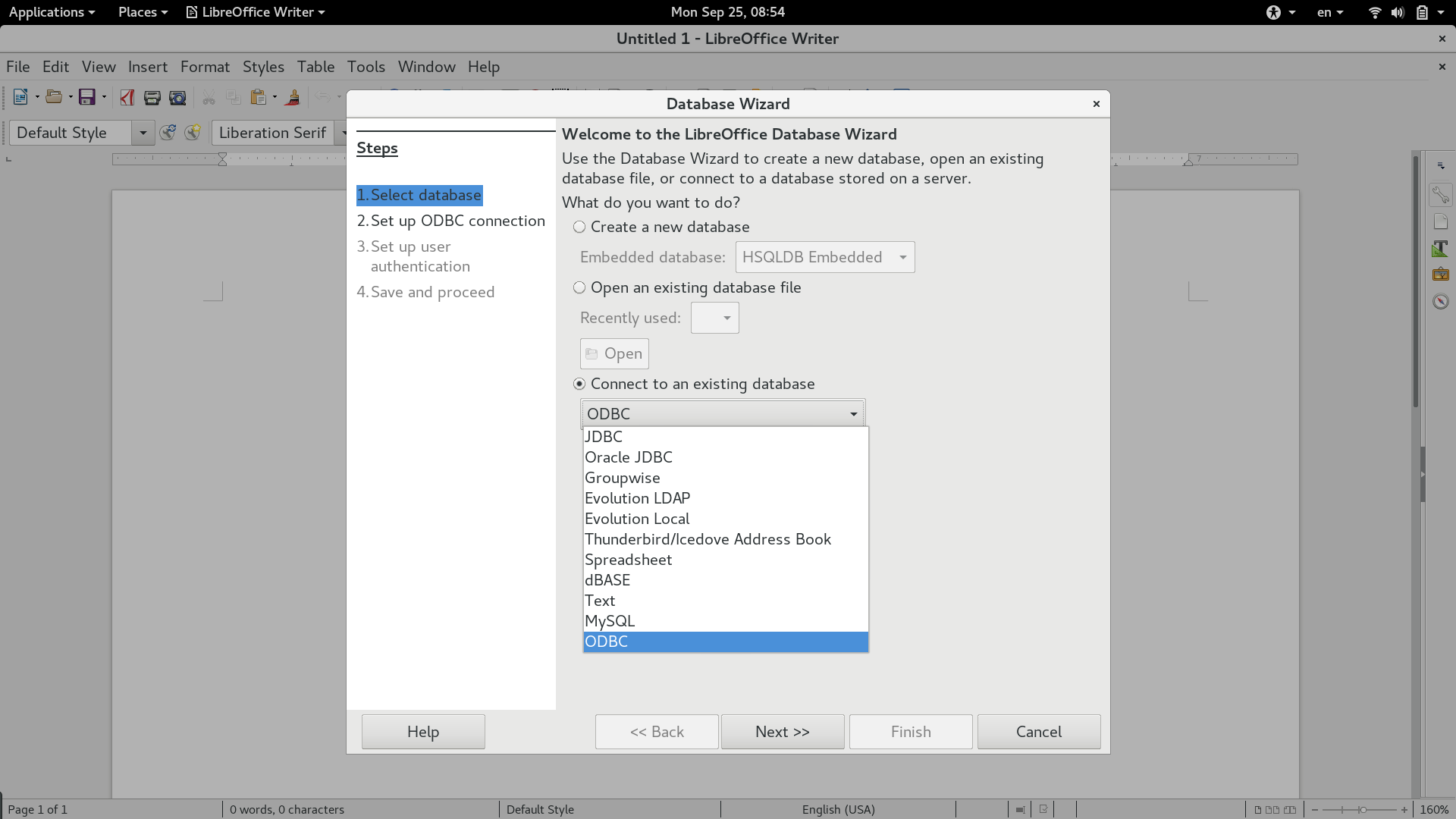Choose Groupwise from the list
Viewport: 1456px width, 819px height.
click(726, 478)
